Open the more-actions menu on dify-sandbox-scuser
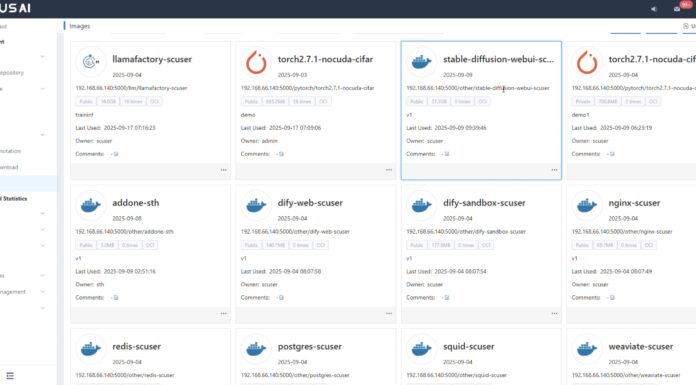The height and width of the screenshot is (385, 696). click(x=554, y=314)
